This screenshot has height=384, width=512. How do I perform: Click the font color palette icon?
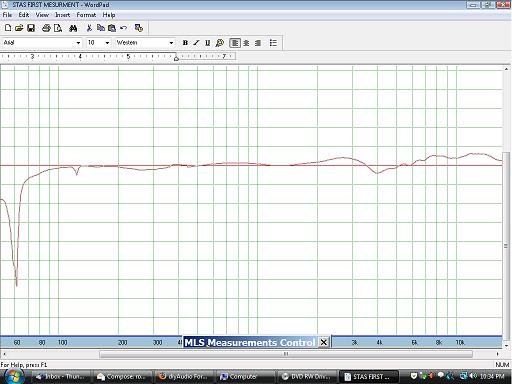coord(220,43)
